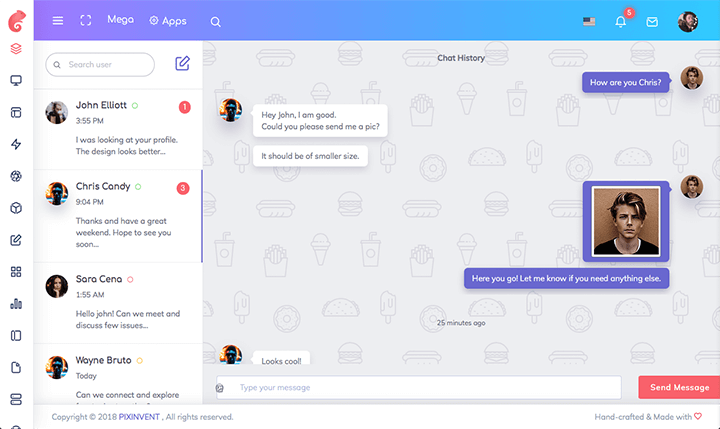Click sender avatar beside 'How are you Chris?'
The image size is (720, 429).
pos(692,78)
